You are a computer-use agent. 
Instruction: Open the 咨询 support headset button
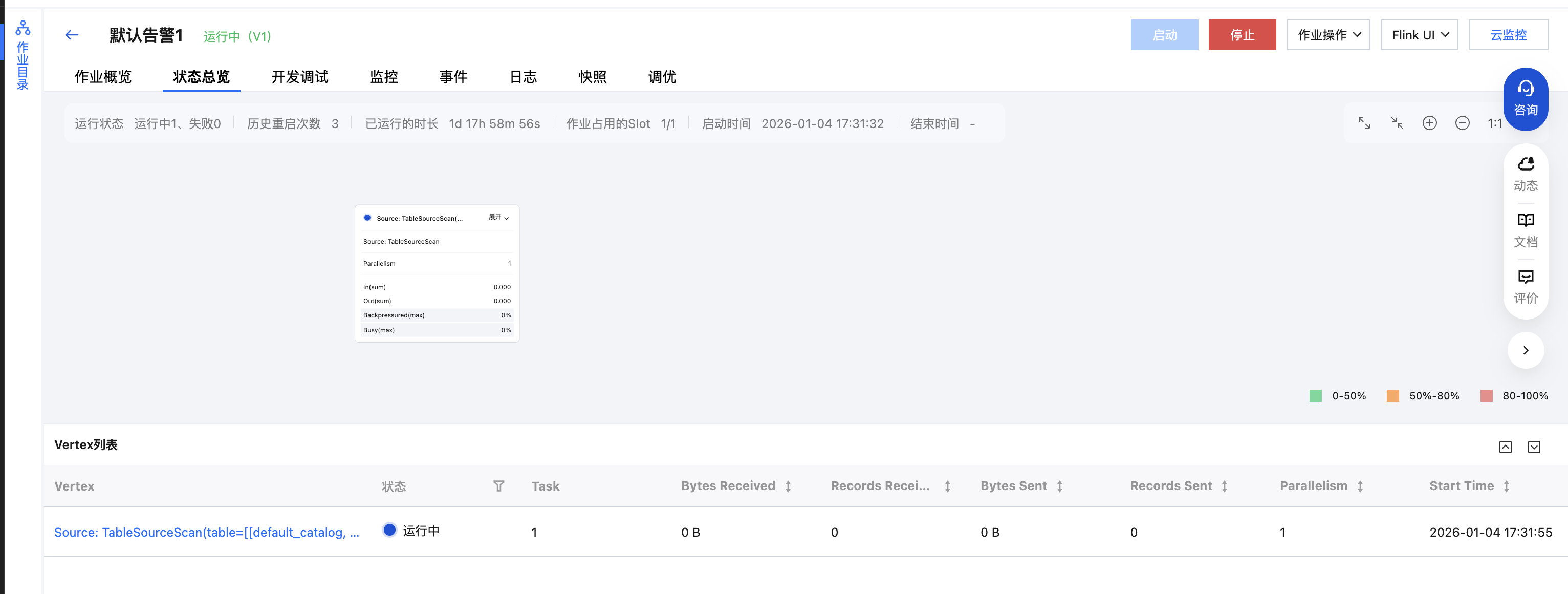[1525, 99]
